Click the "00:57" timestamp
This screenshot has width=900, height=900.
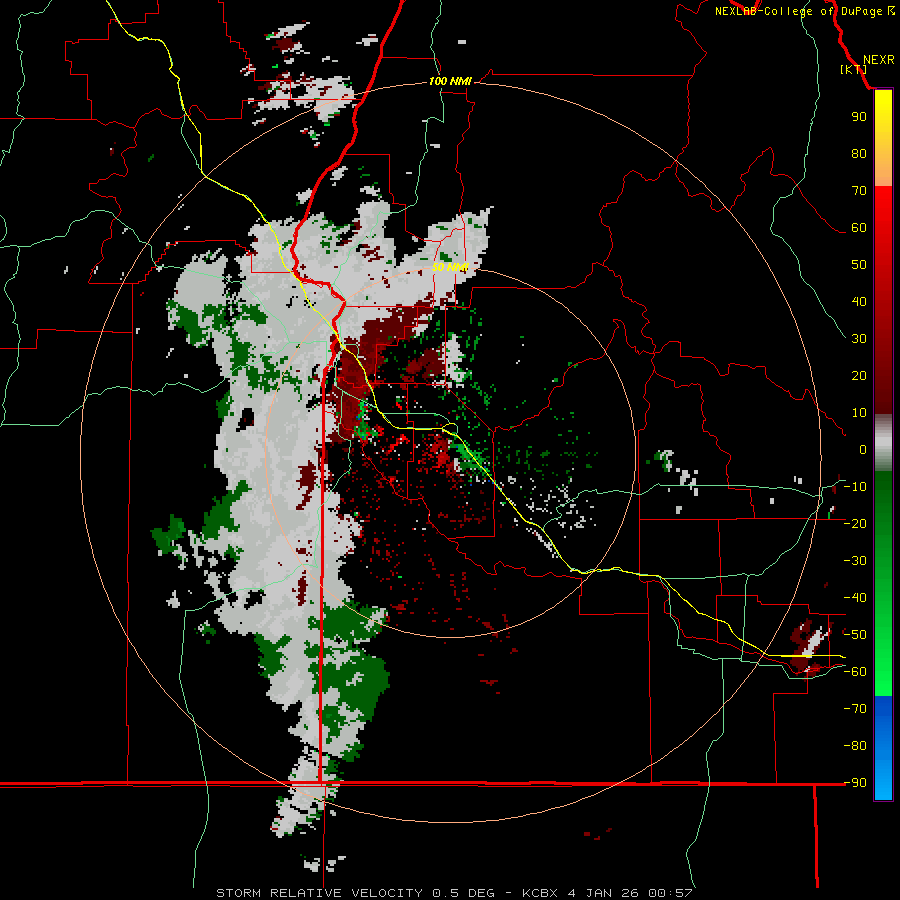[670, 893]
